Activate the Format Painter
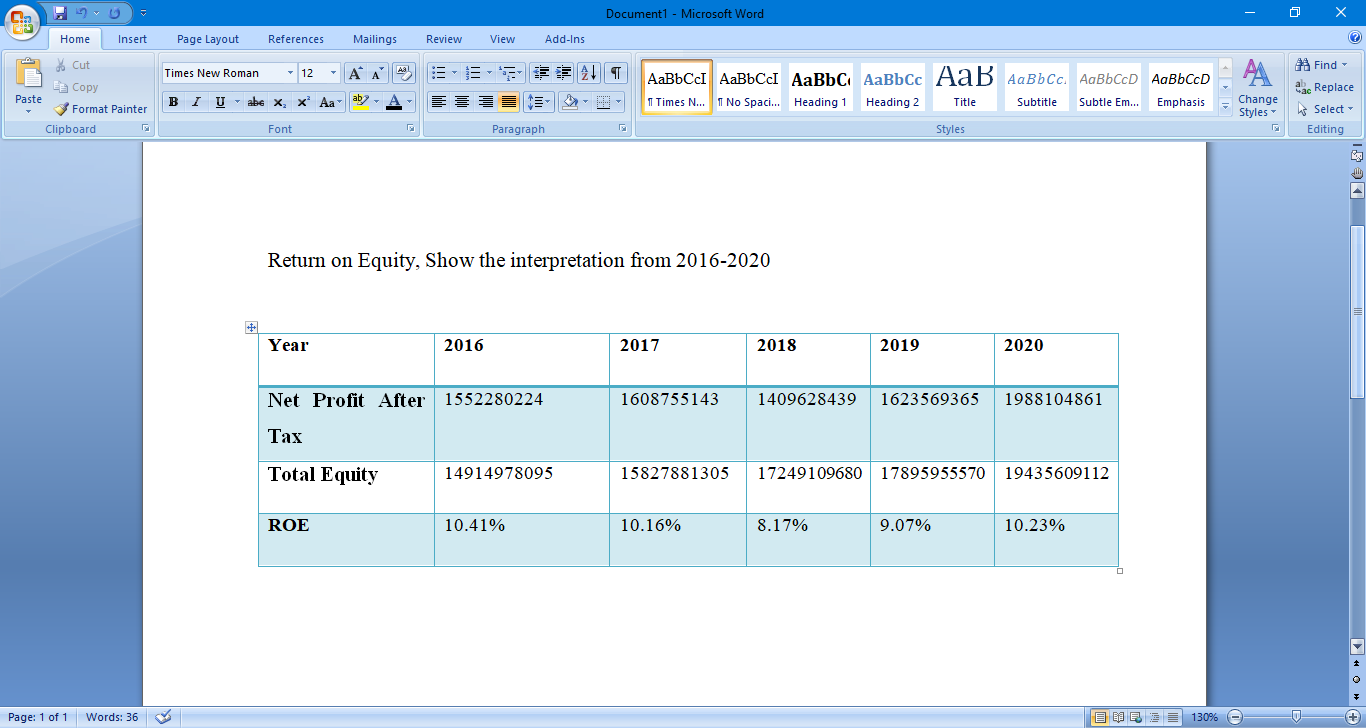1366x728 pixels. 100,109
